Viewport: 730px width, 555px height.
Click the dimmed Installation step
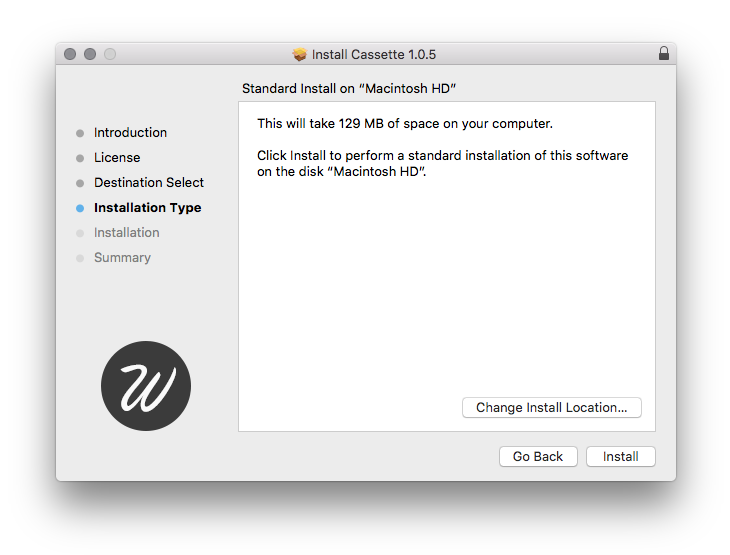(x=126, y=232)
